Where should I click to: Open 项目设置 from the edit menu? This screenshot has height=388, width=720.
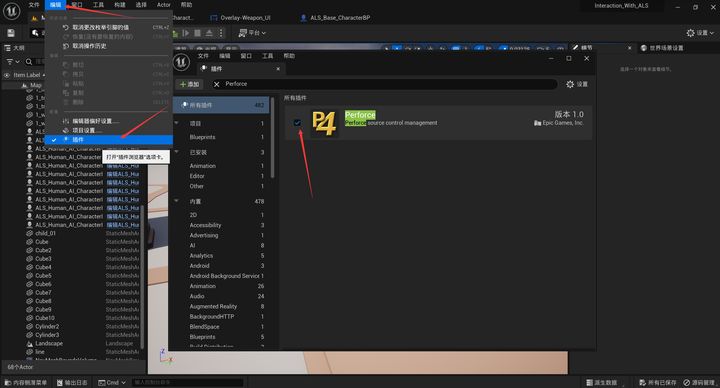pyautogui.click(x=108, y=130)
